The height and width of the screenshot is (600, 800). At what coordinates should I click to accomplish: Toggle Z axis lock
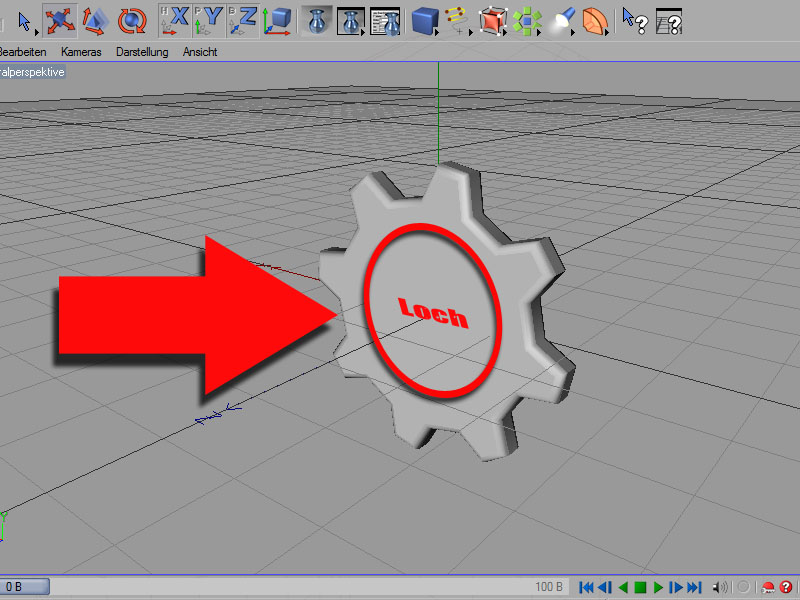(243, 21)
